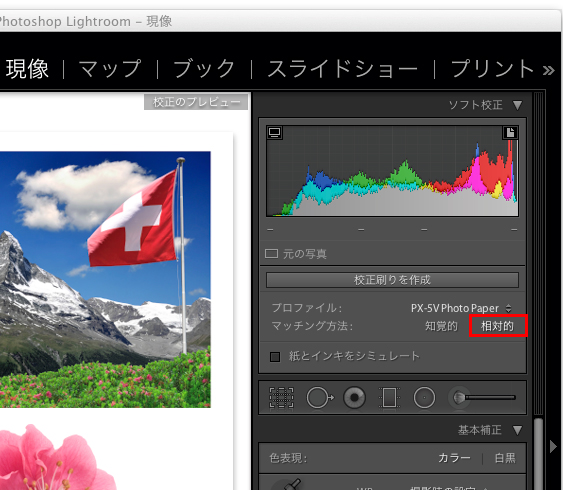Click the 校正のプレビュー label

click(196, 102)
